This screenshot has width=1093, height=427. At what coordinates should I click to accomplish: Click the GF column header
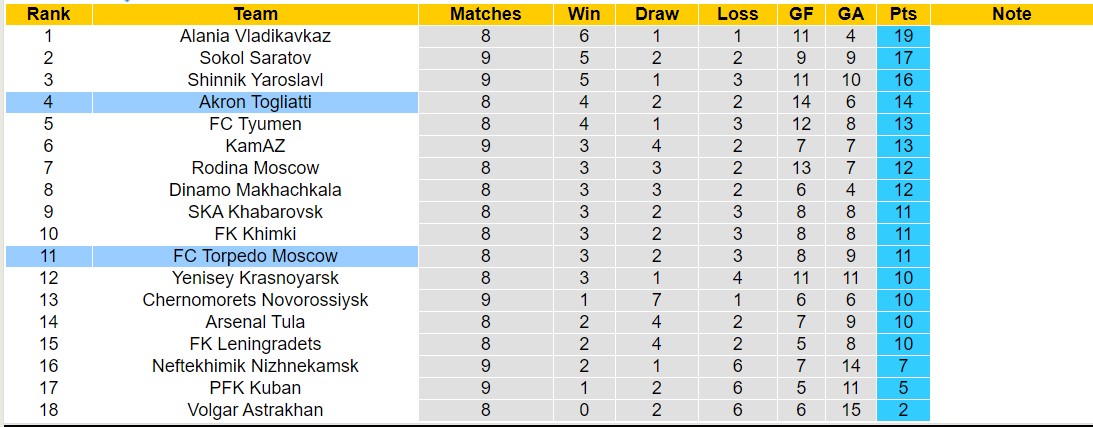tap(800, 14)
